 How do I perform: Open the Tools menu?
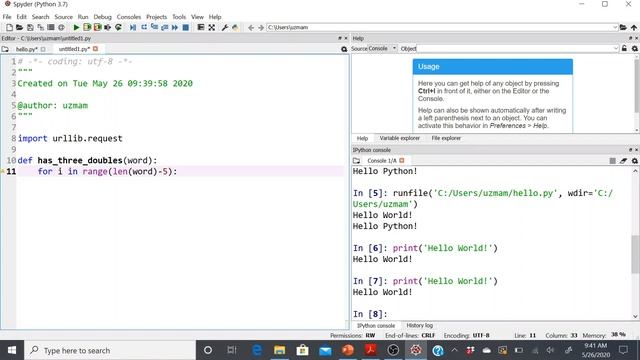pos(179,17)
